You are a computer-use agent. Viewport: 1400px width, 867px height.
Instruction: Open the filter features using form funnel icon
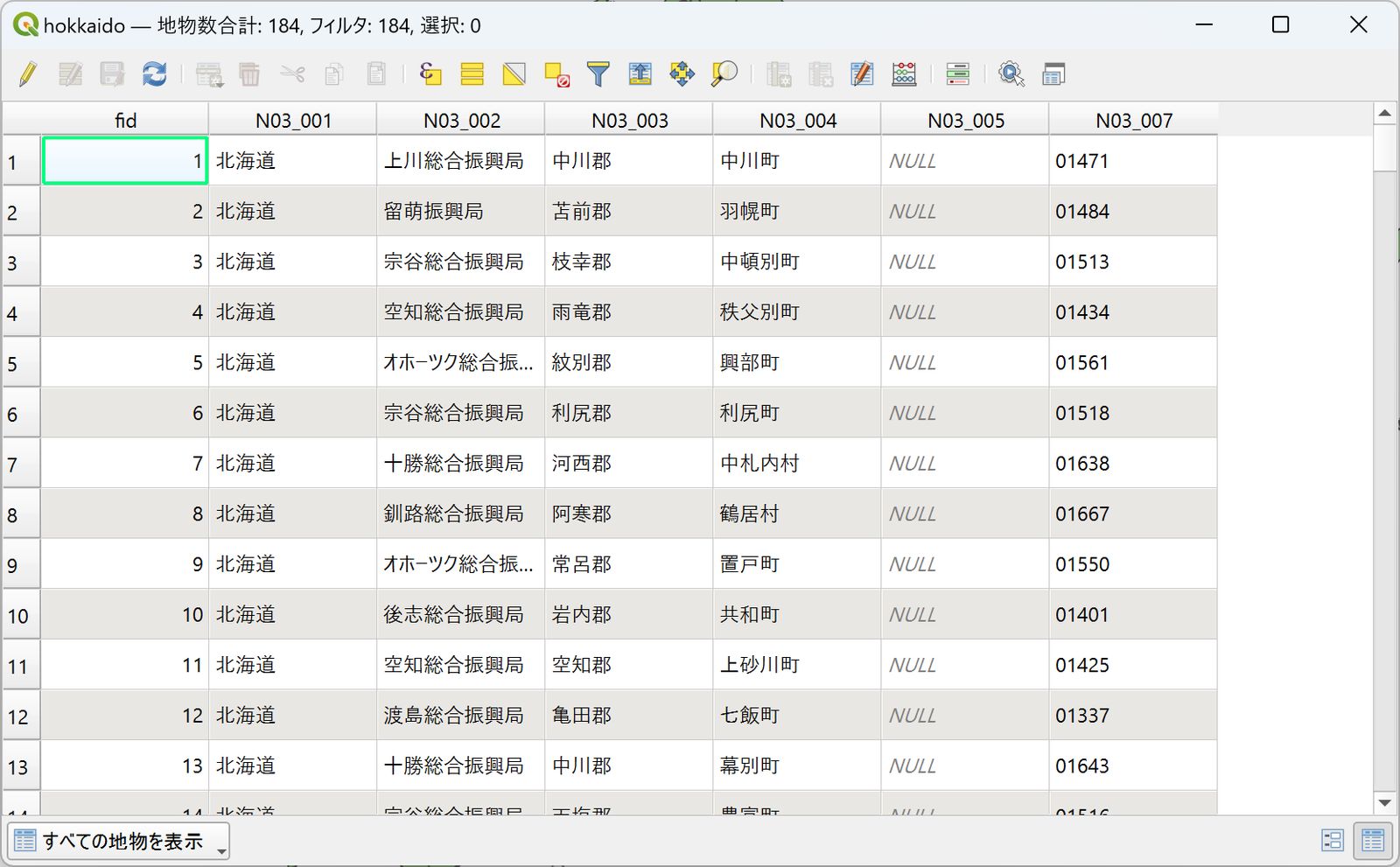[x=598, y=74]
